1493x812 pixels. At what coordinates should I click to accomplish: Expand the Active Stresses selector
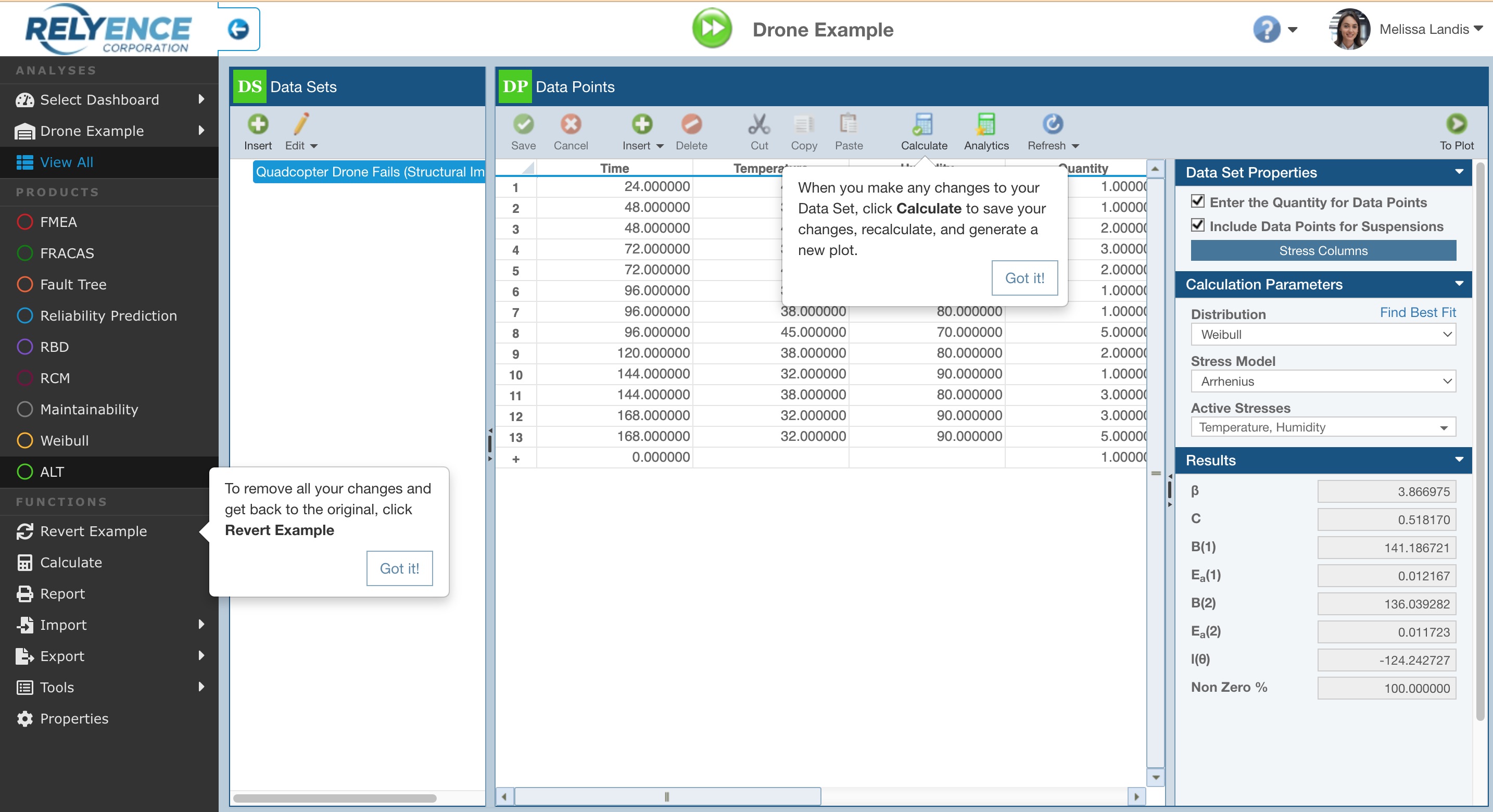tap(1323, 428)
